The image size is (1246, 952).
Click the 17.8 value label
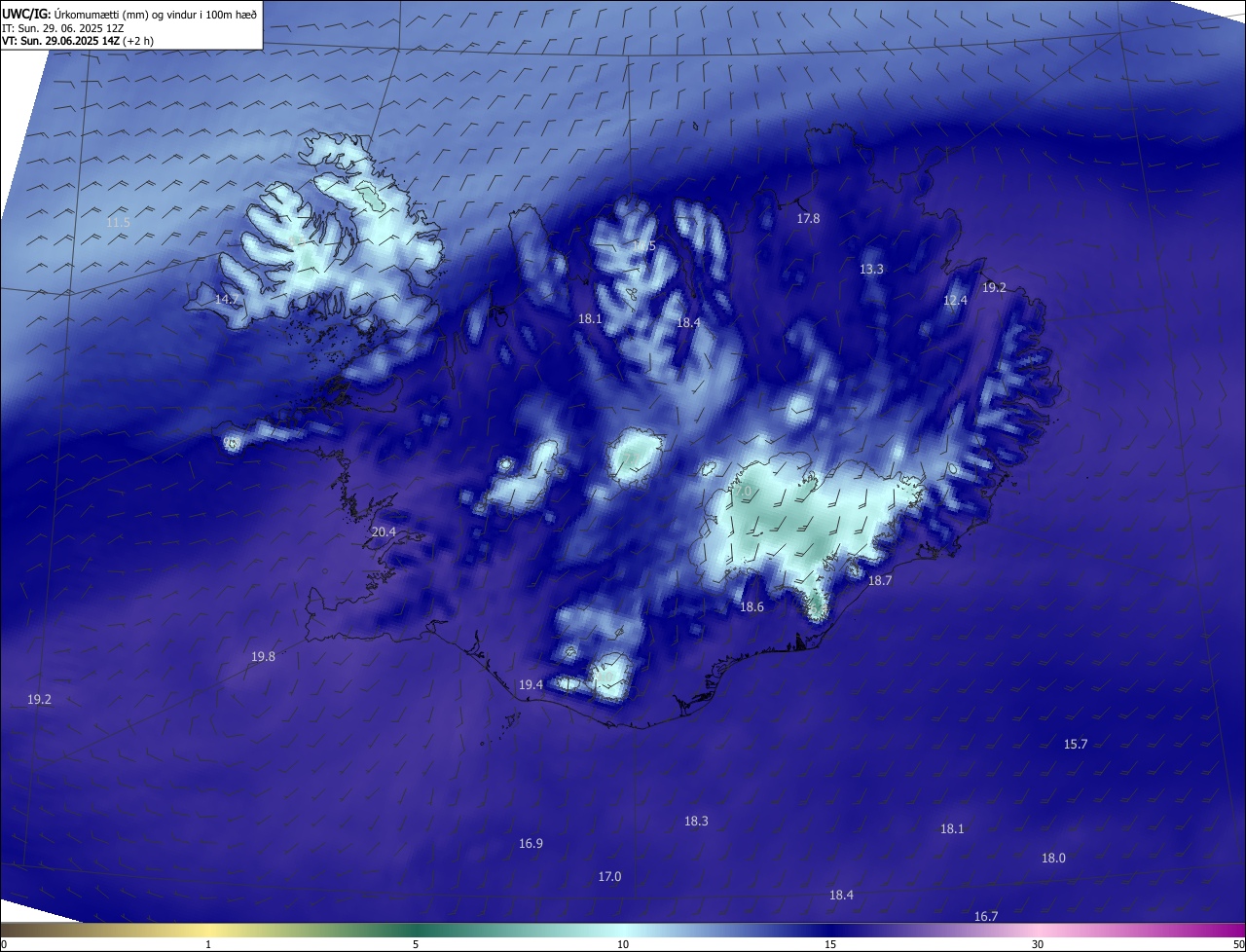[x=808, y=219]
